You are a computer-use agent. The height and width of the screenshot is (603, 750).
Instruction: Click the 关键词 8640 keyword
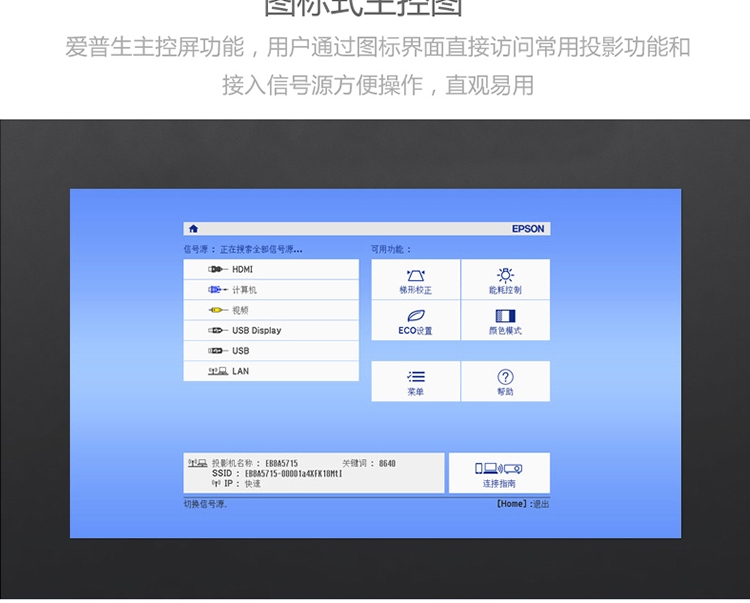(369, 464)
